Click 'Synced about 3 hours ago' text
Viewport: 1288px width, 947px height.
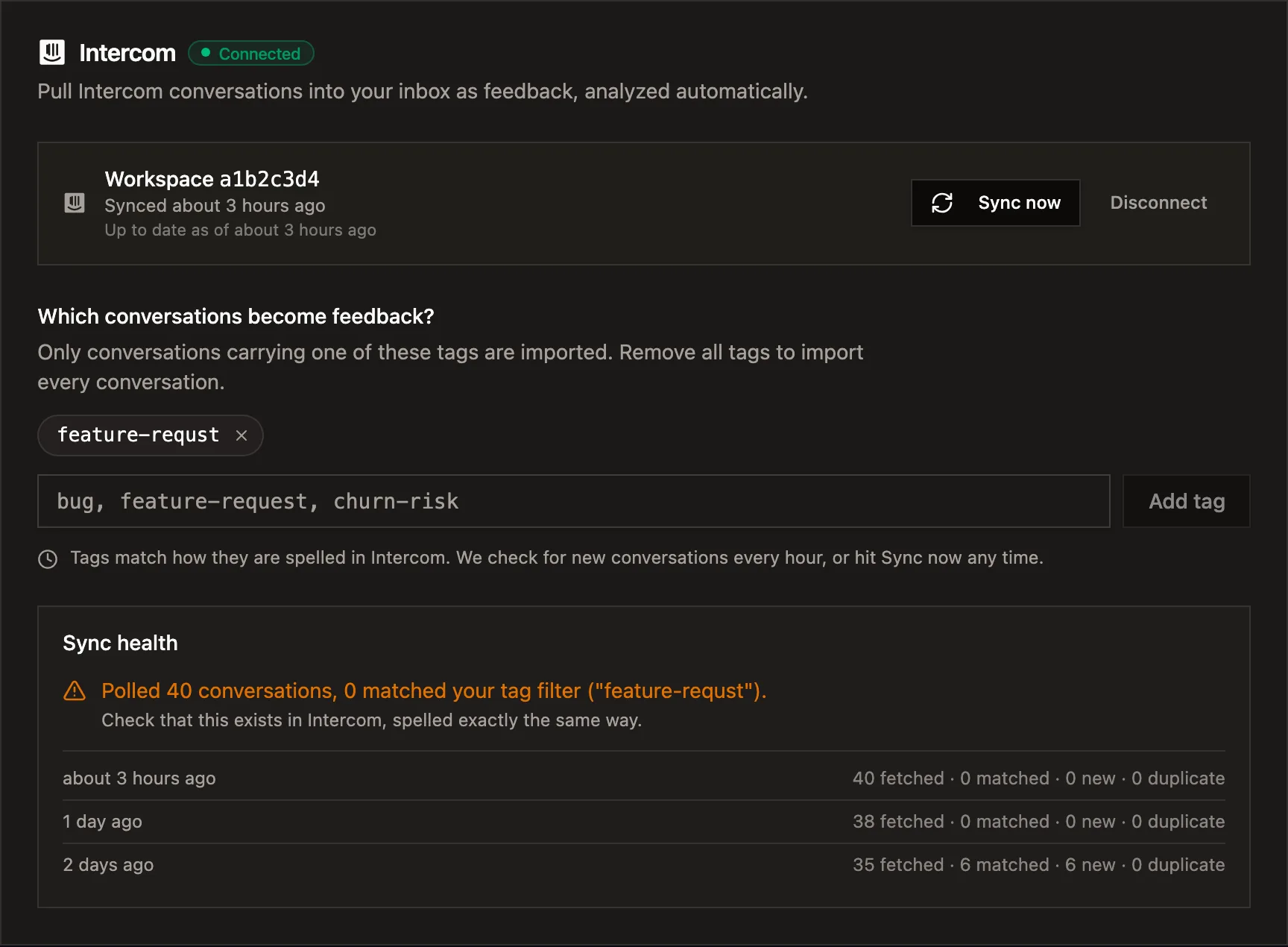(x=215, y=206)
